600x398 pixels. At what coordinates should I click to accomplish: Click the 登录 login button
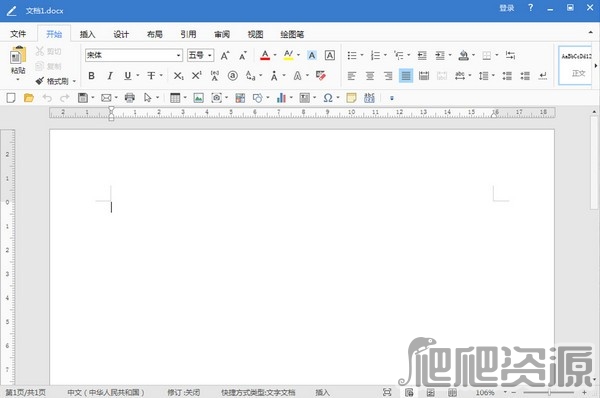click(507, 8)
